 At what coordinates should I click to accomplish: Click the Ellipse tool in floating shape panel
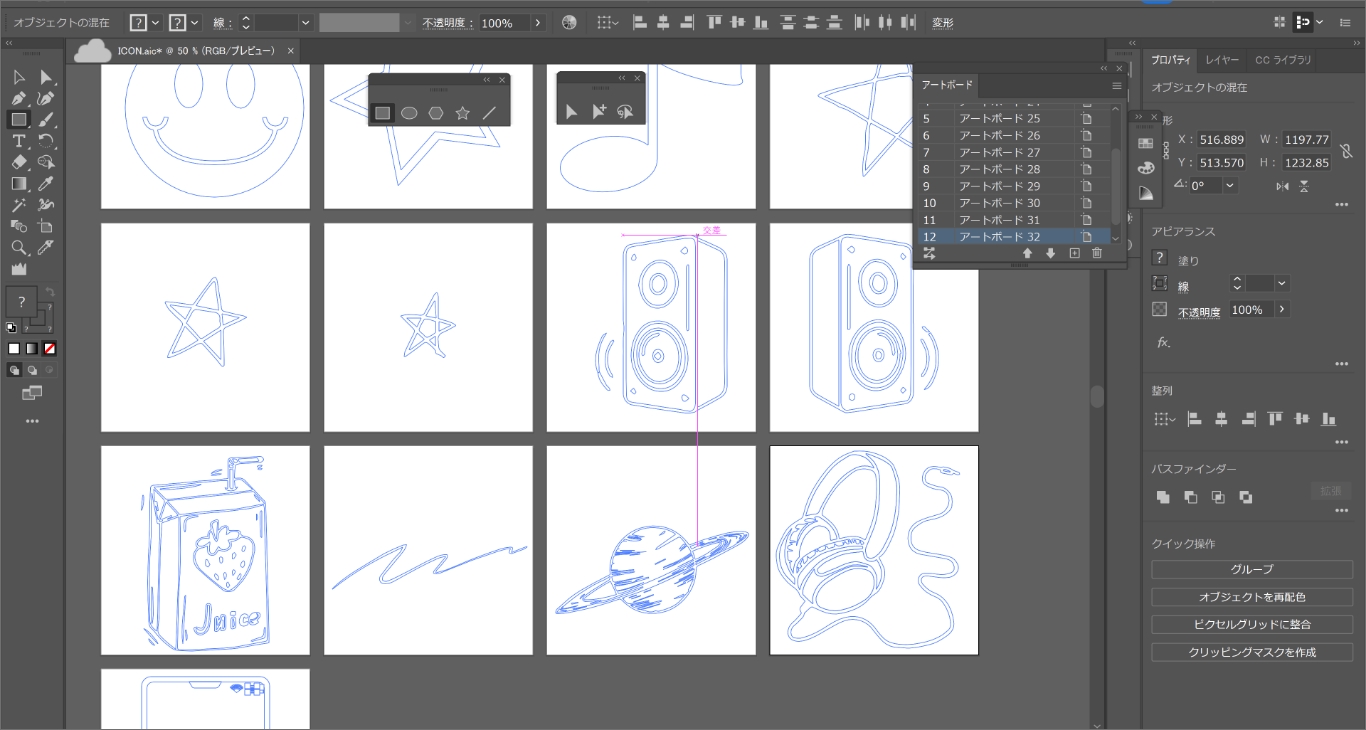(409, 113)
